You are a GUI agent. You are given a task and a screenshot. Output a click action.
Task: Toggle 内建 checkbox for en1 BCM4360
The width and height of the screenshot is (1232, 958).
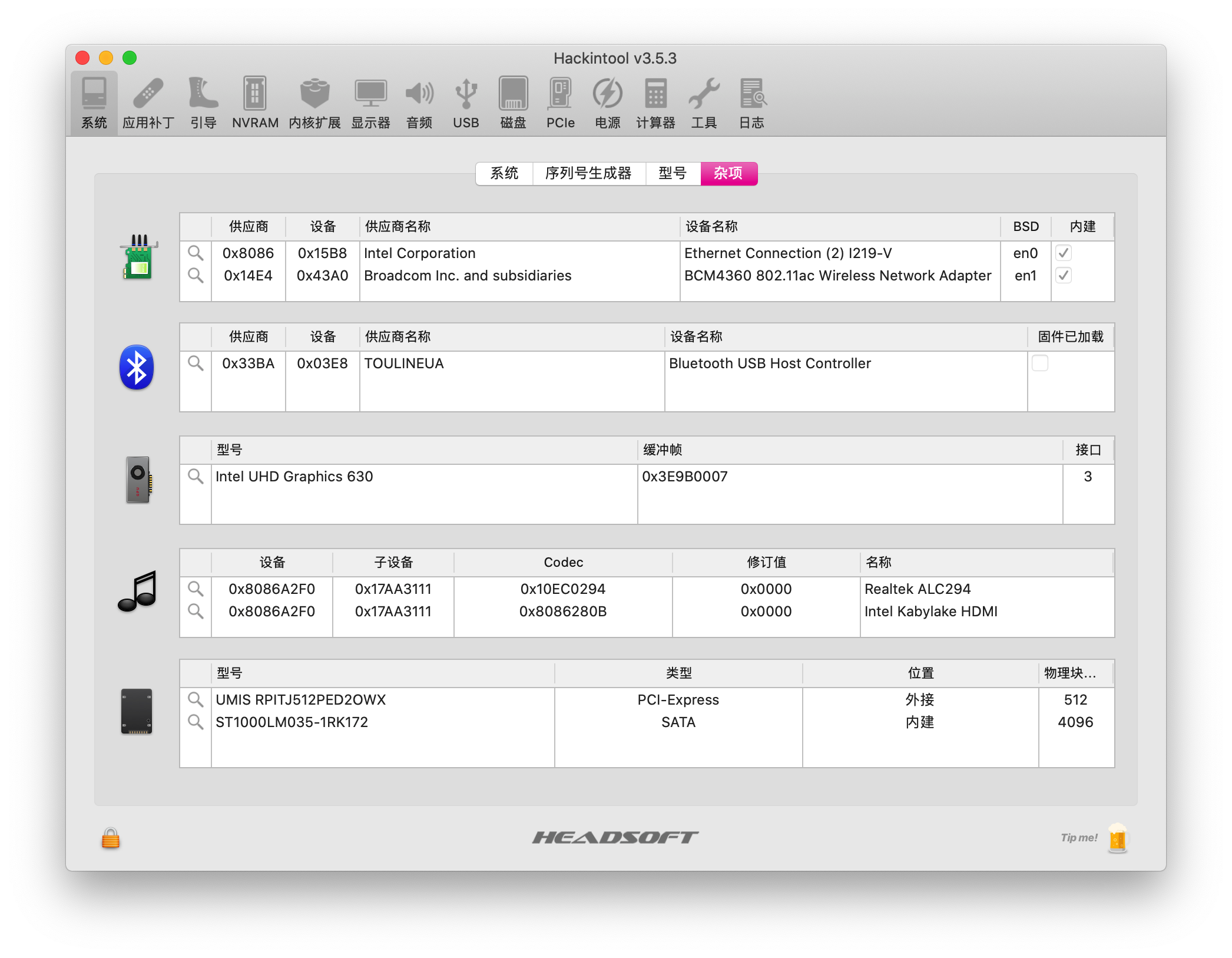tap(1064, 276)
